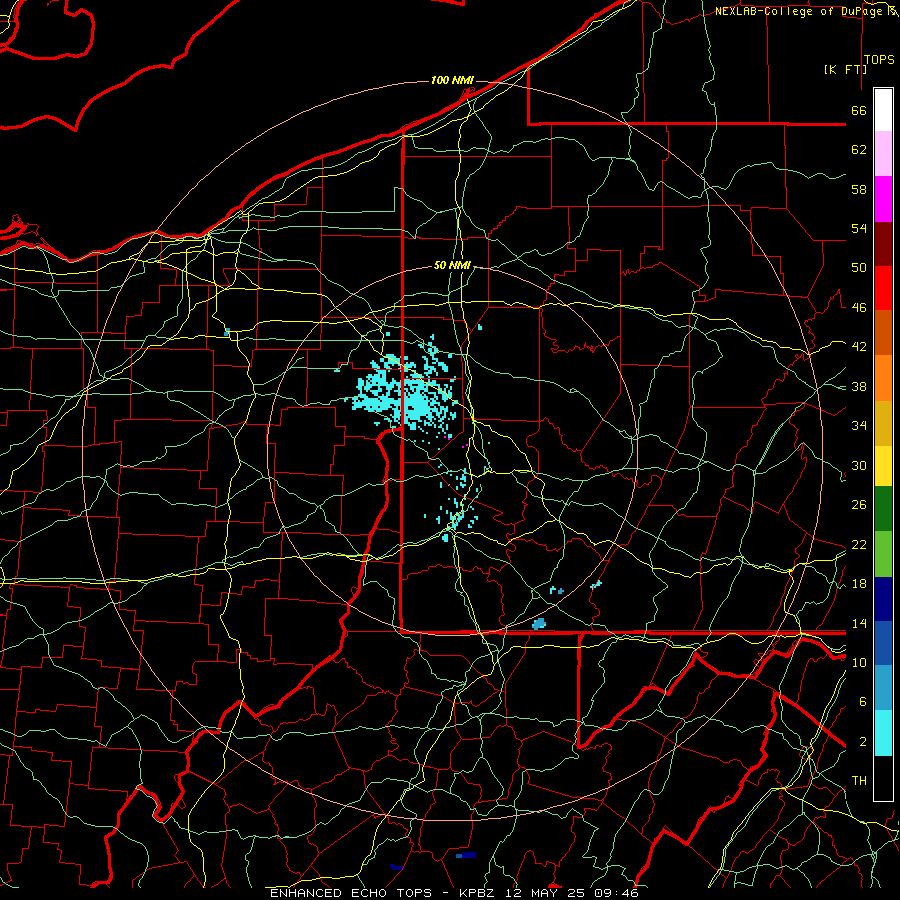Click the dark blue echo at the bottom of the map
The height and width of the screenshot is (900, 900).
click(x=466, y=855)
